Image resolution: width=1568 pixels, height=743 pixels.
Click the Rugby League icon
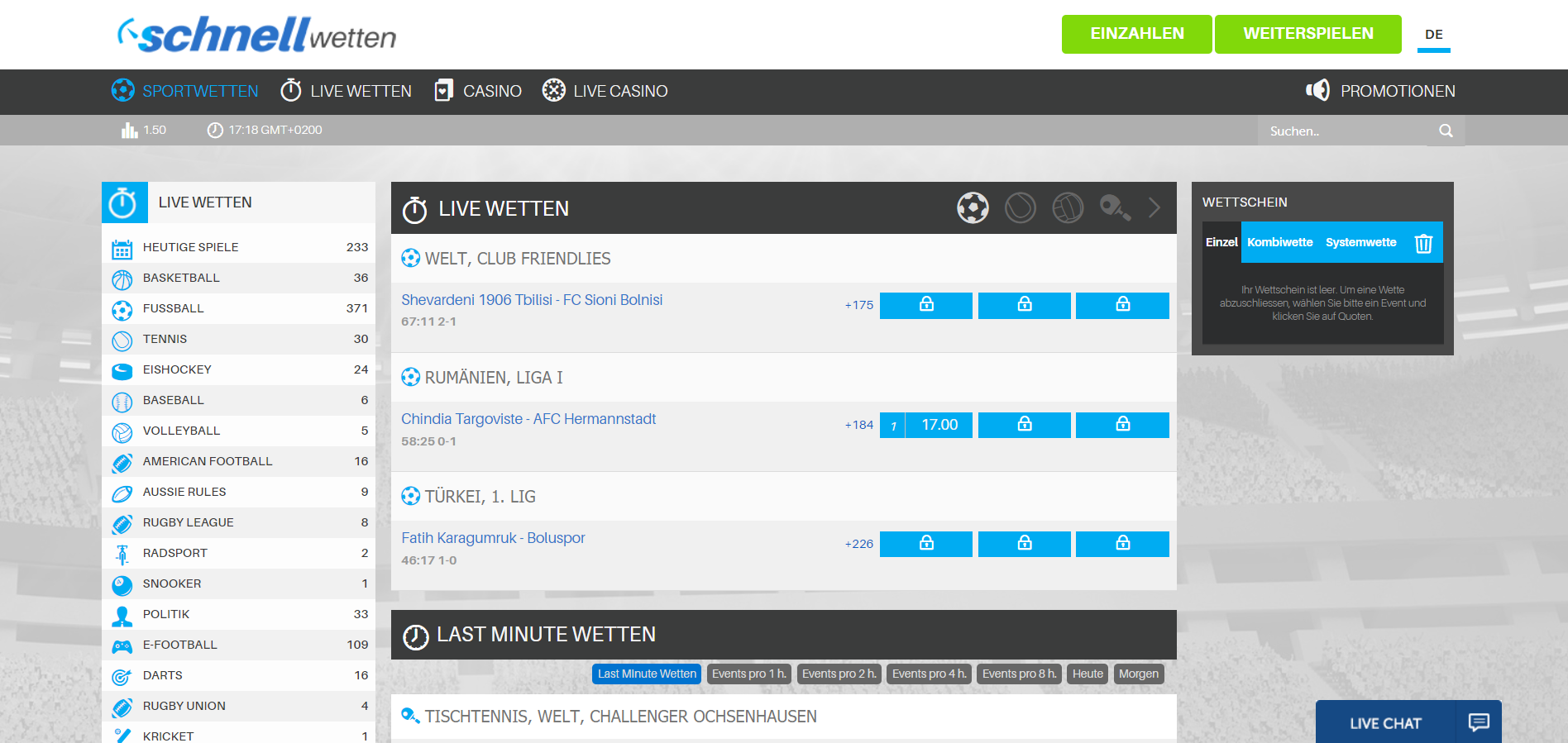click(x=122, y=524)
